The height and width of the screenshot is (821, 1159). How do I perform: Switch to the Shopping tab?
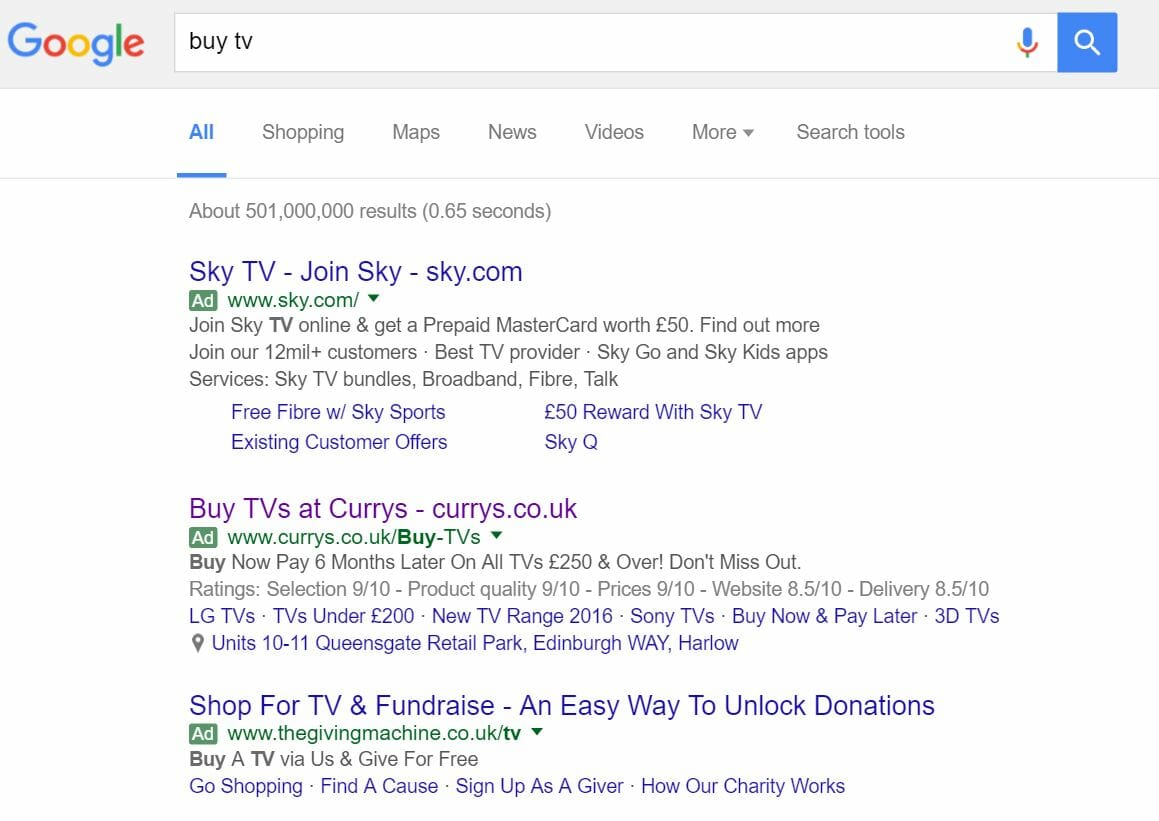click(x=303, y=132)
